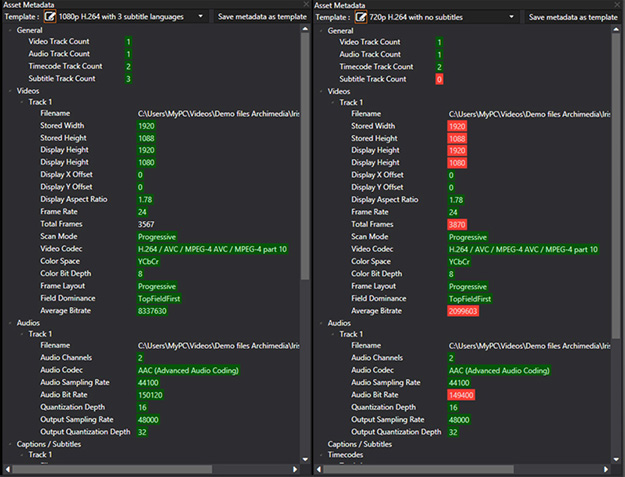This screenshot has height=477, width=625.
Task: Save metadata as template in the 720p panel
Action: tap(573, 17)
